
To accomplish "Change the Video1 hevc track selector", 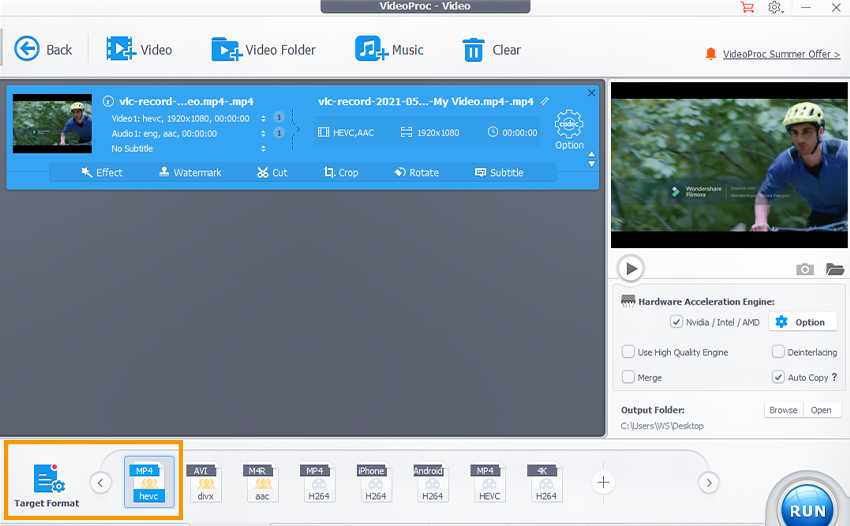I will point(263,118).
